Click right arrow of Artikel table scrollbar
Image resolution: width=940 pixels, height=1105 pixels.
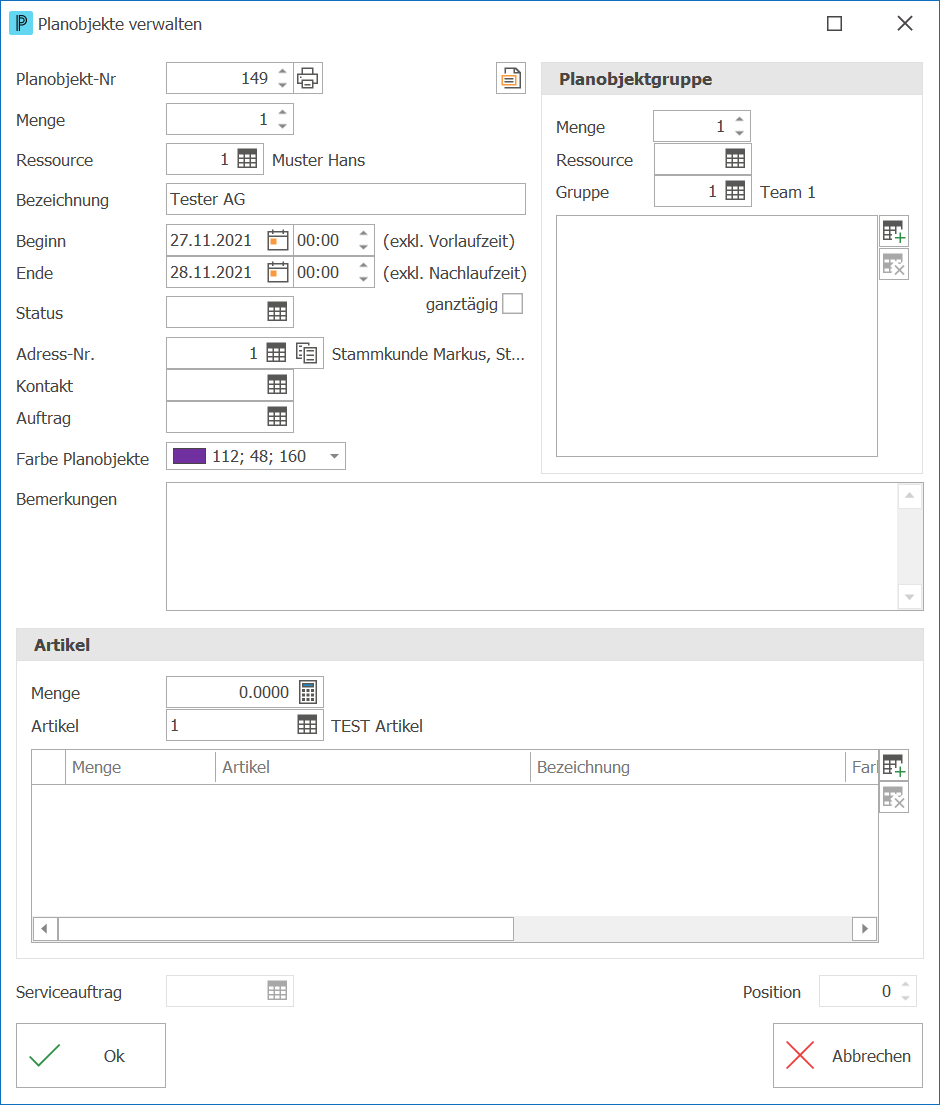click(x=865, y=929)
